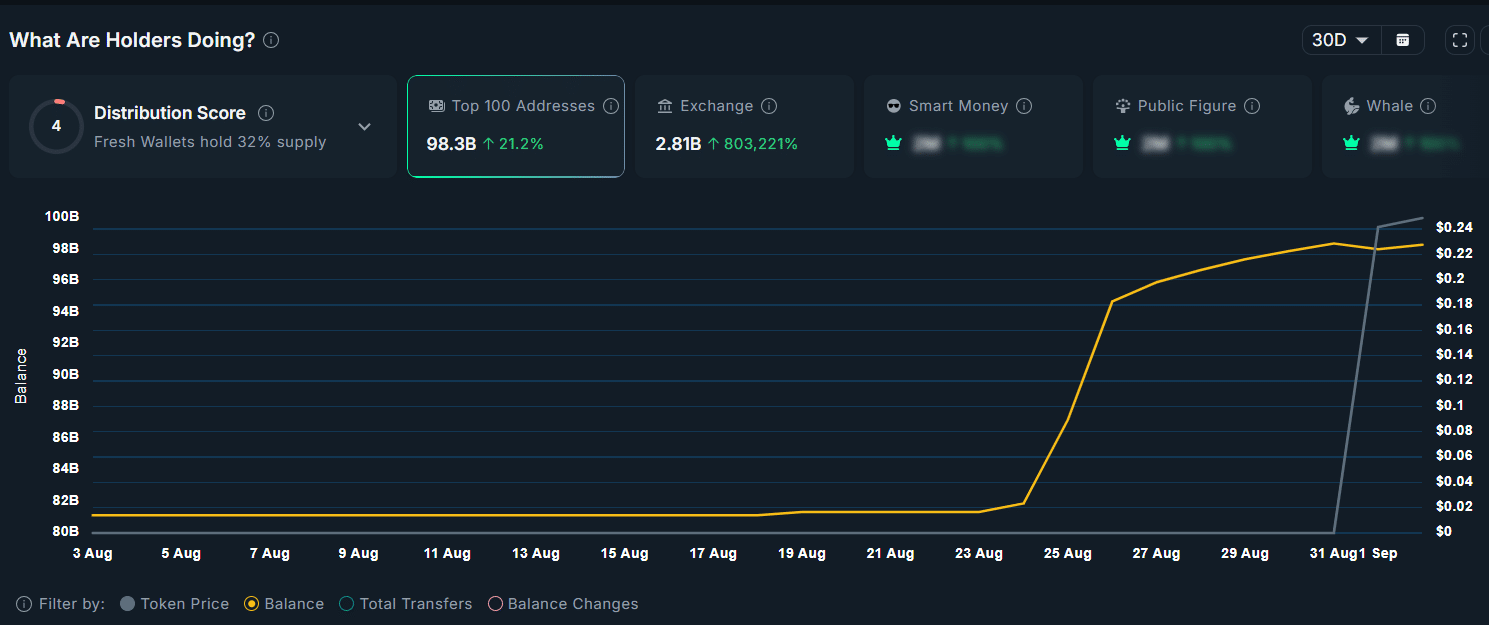The height and width of the screenshot is (625, 1489).
Task: Click the crown icon in Whale card
Action: [x=1352, y=143]
